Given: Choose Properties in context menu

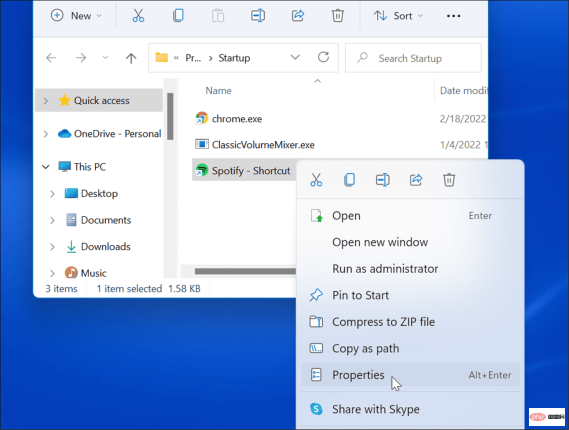Looking at the screenshot, I should click(x=410, y=375).
